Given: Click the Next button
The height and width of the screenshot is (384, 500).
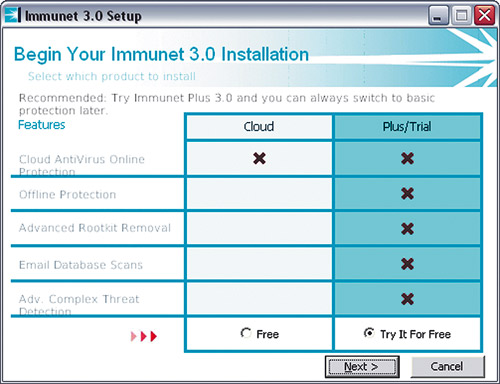Looking at the screenshot, I should click(362, 367).
